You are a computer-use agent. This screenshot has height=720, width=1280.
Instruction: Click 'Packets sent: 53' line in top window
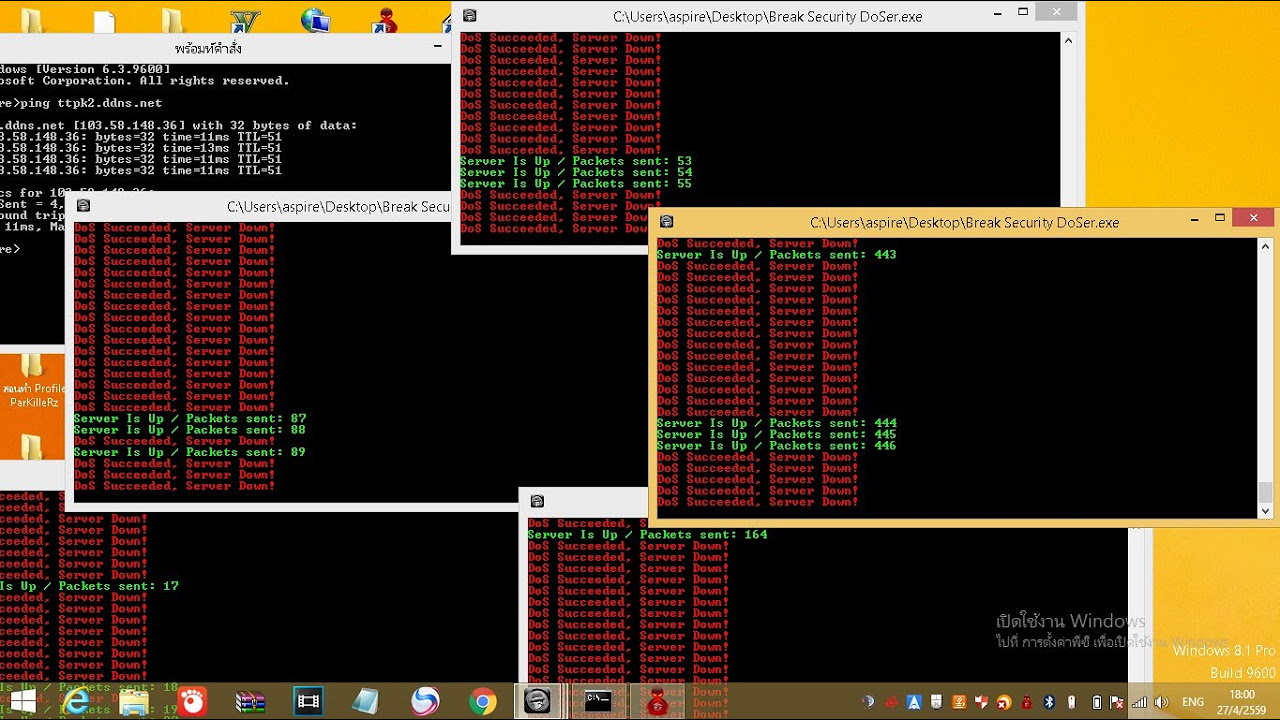coord(576,161)
